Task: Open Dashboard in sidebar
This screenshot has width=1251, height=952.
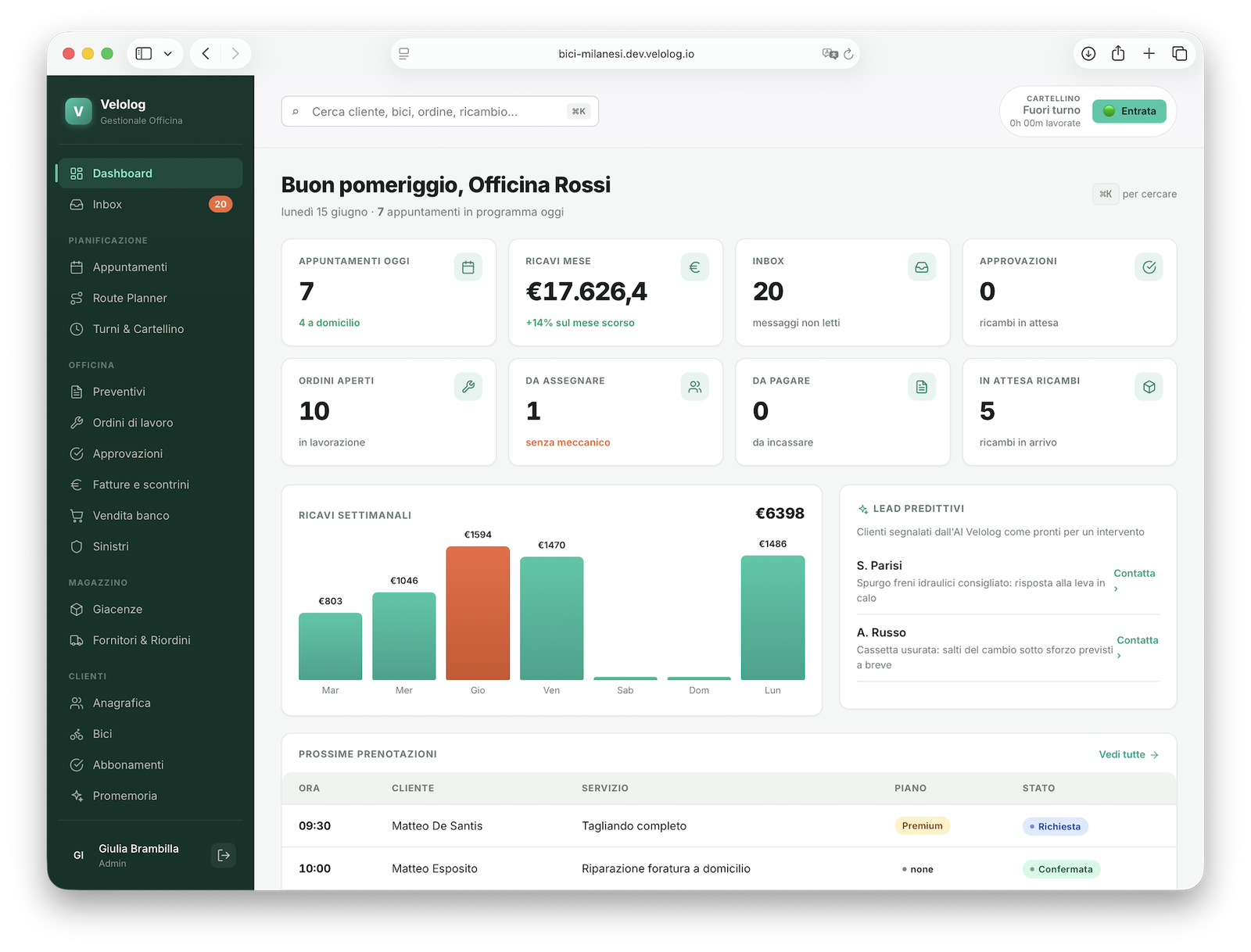Action: coord(150,174)
